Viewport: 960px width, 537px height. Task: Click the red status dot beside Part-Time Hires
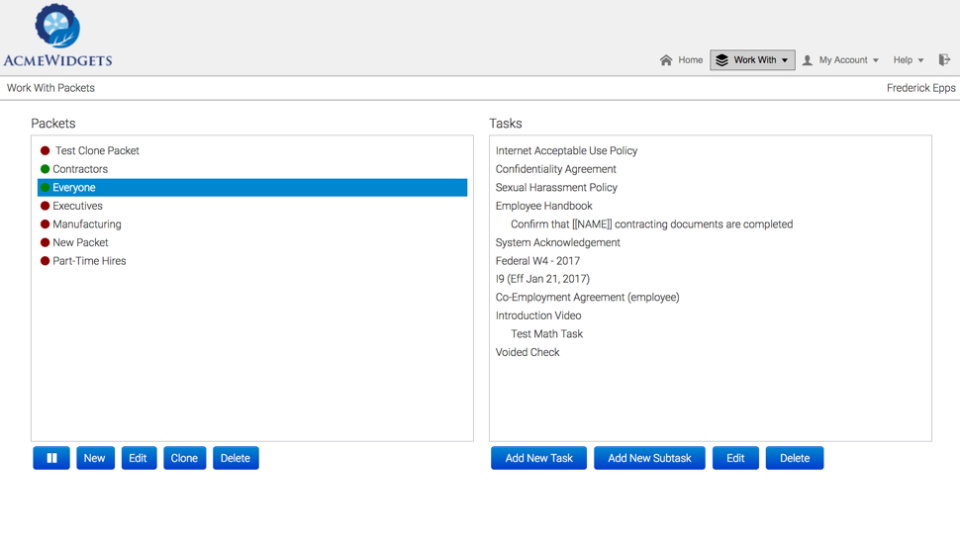(45, 261)
